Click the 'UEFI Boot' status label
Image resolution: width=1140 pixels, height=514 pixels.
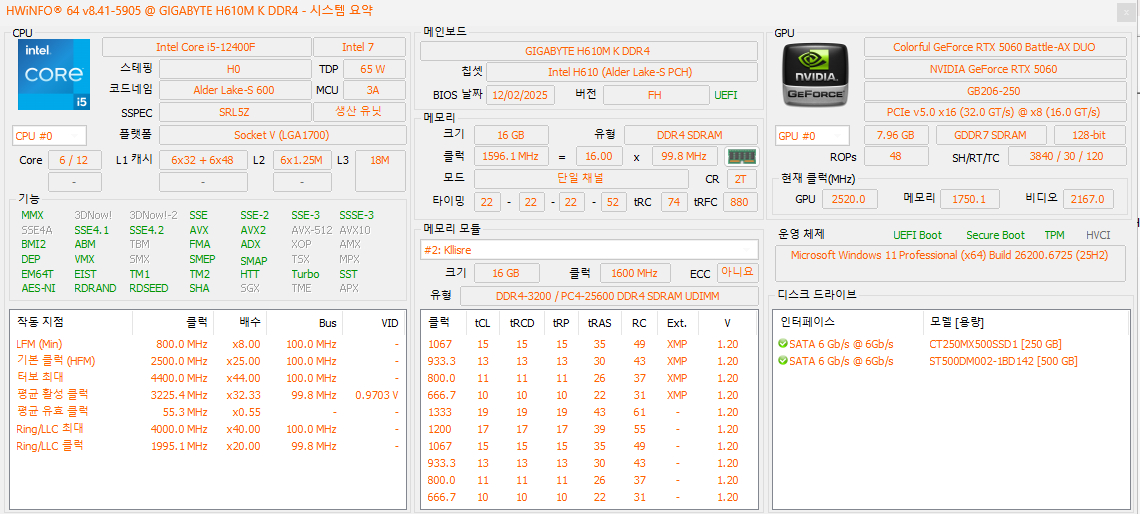[x=918, y=235]
